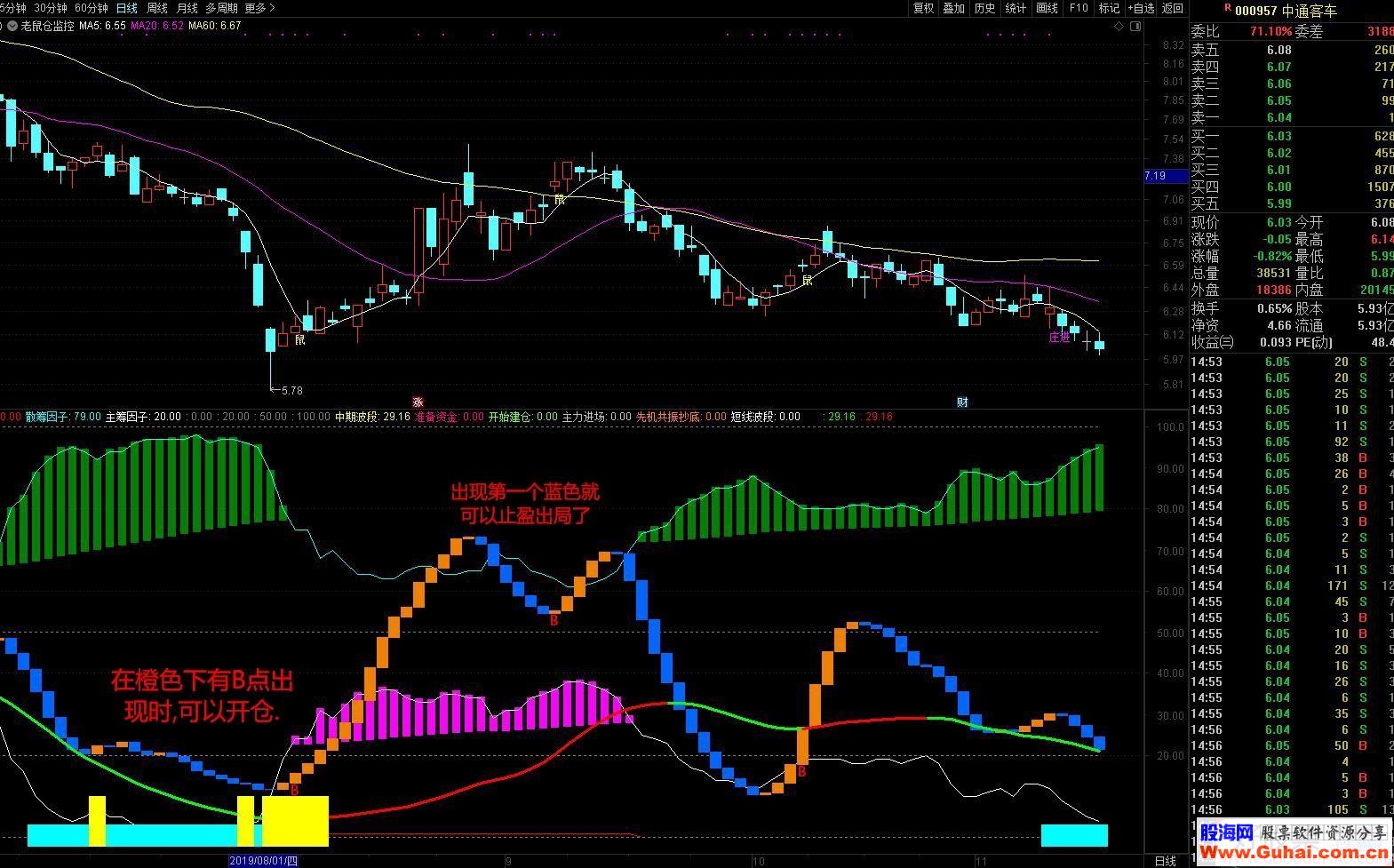1394x868 pixels.
Task: Select the 月线 monthly tab
Action: pyautogui.click(x=187, y=8)
